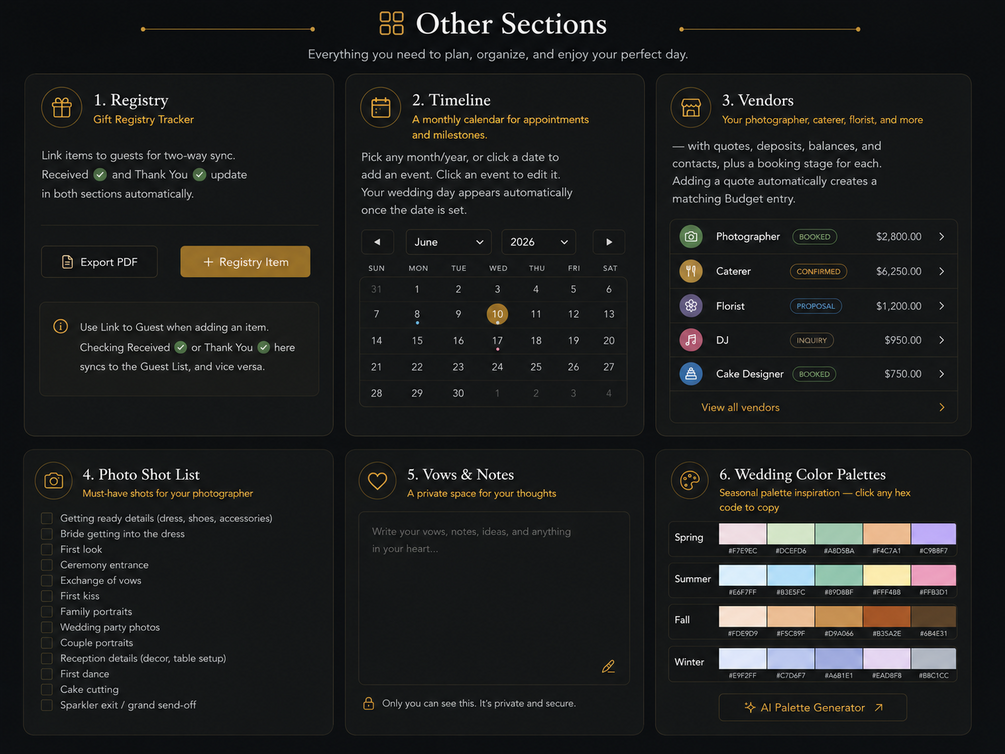Image resolution: width=1005 pixels, height=754 pixels.
Task: Select June 17 on the calendar
Action: pyautogui.click(x=497, y=340)
